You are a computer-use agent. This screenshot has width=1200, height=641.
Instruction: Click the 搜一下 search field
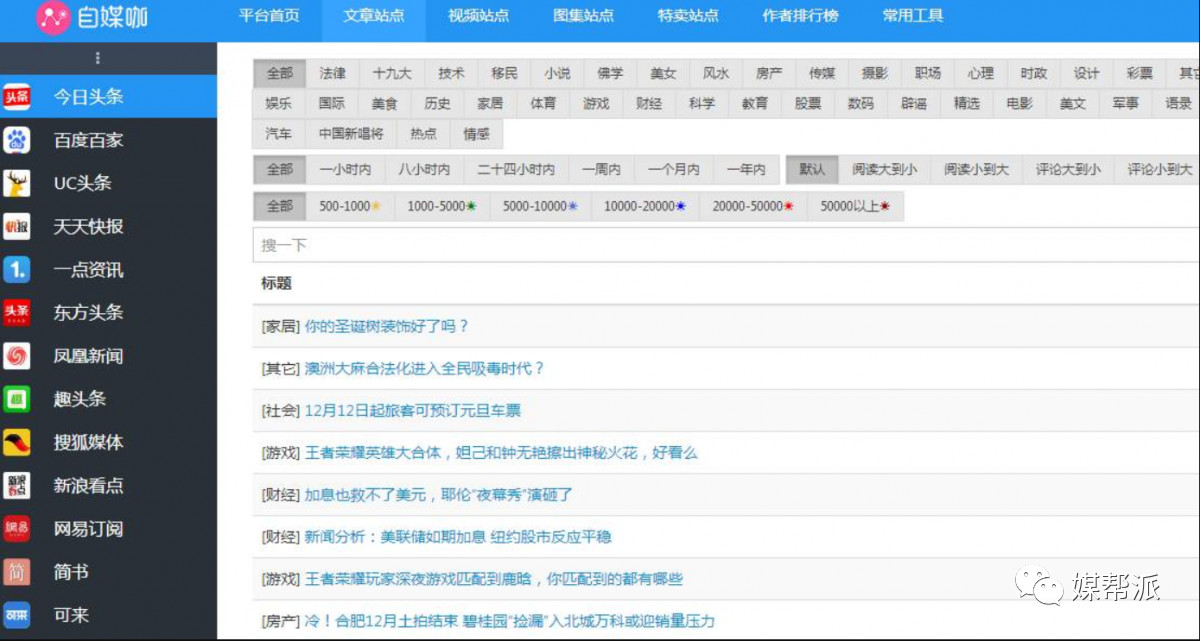[726, 245]
